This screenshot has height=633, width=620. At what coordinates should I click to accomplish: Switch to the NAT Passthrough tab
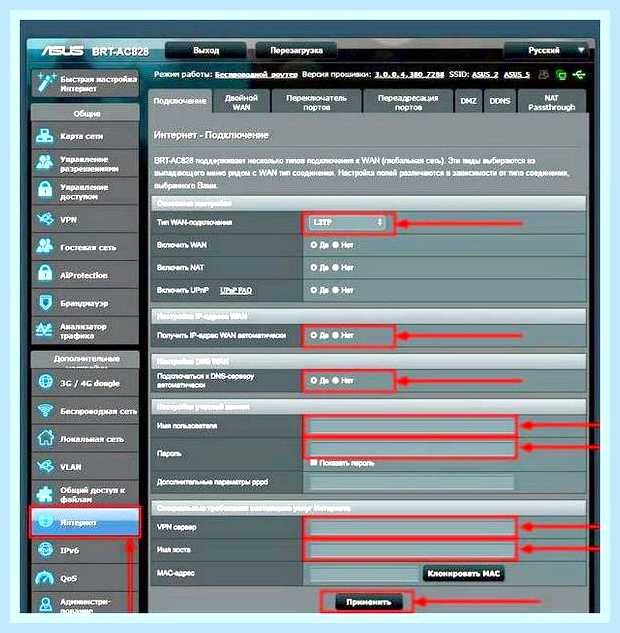pos(551,102)
